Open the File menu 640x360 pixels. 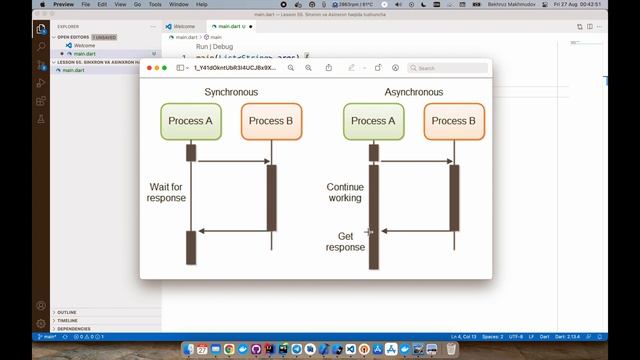click(x=86, y=4)
